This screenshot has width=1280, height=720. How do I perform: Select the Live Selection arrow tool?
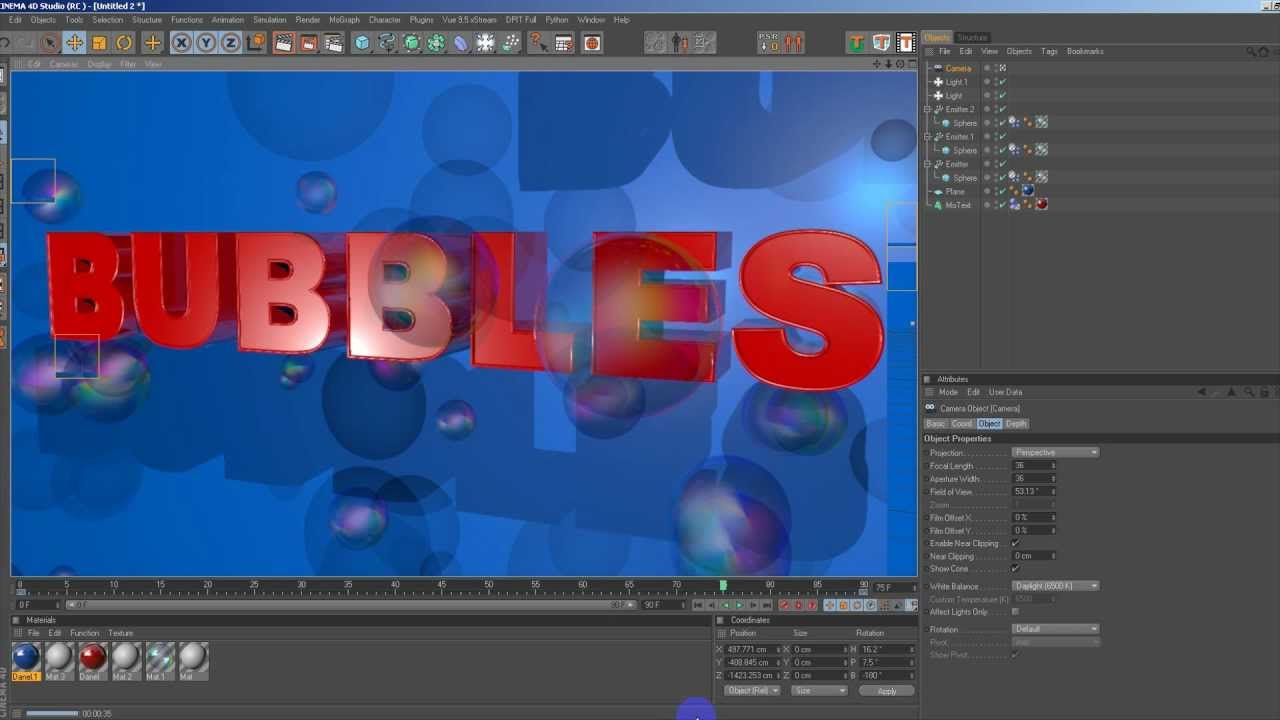coord(50,42)
